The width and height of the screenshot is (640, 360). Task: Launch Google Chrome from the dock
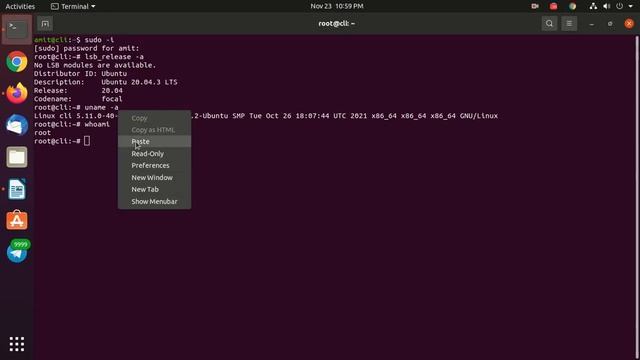tap(17, 62)
